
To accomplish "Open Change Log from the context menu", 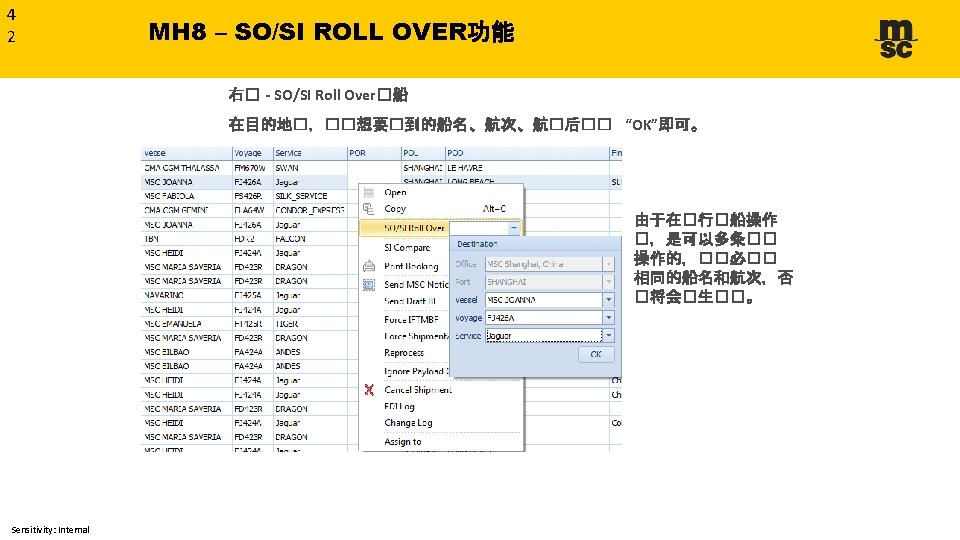I will coord(408,423).
